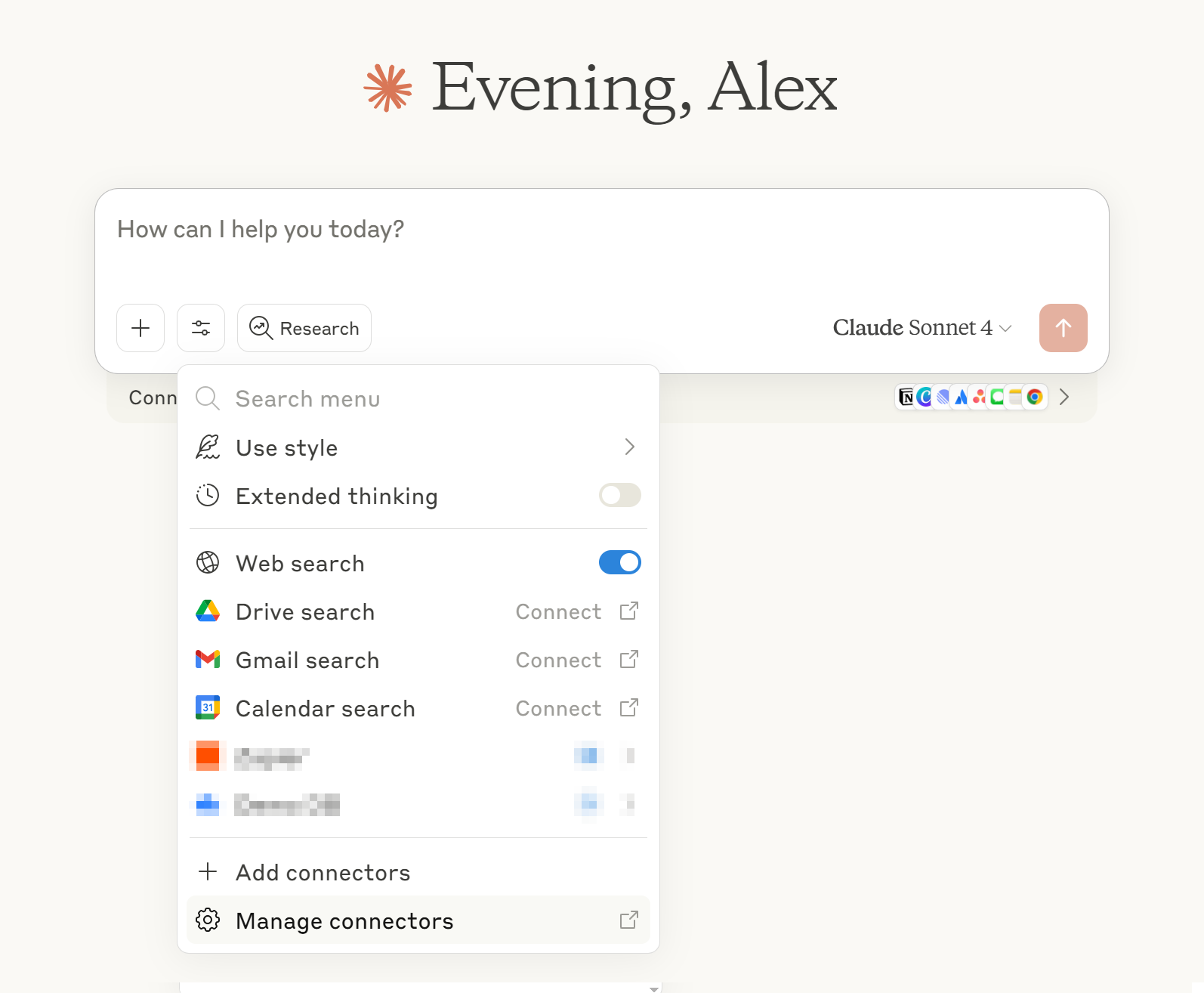The width and height of the screenshot is (1204, 993).
Task: Open the search and tools sliders button
Action: (201, 328)
